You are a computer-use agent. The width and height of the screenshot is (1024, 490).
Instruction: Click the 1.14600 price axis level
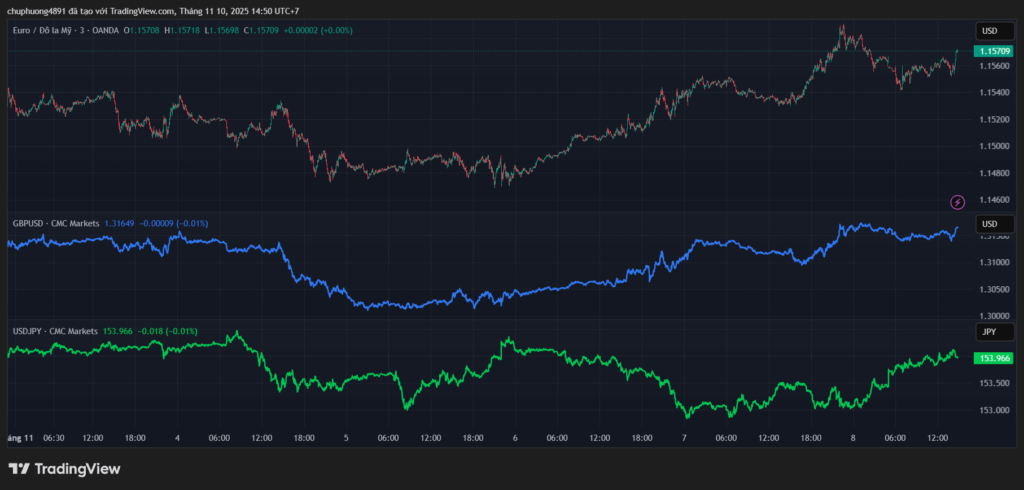[994, 200]
